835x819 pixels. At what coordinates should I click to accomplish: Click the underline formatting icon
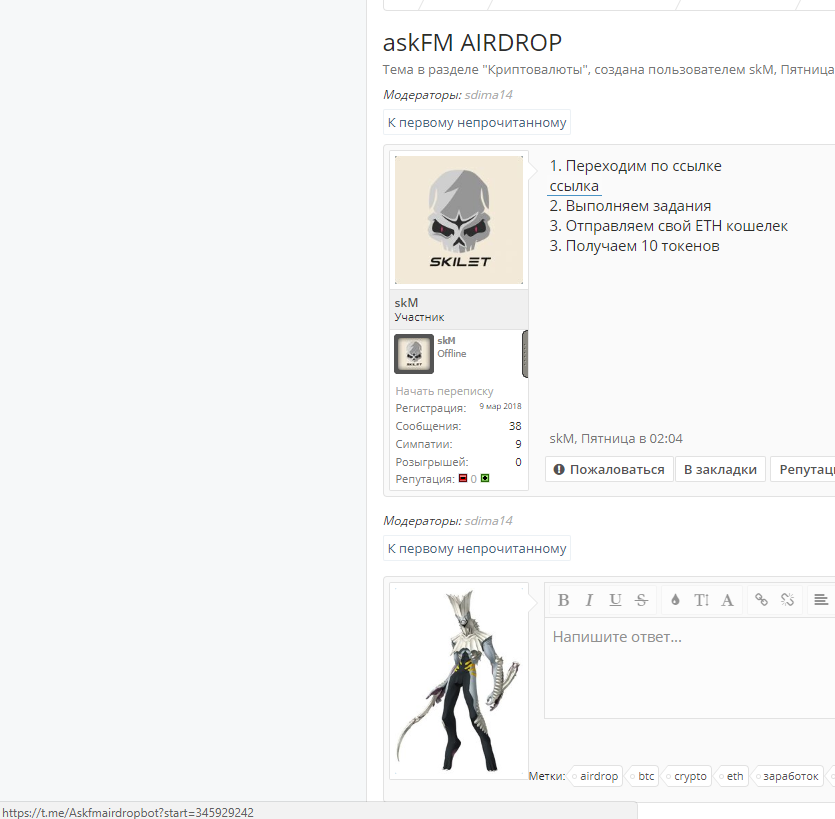[615, 600]
